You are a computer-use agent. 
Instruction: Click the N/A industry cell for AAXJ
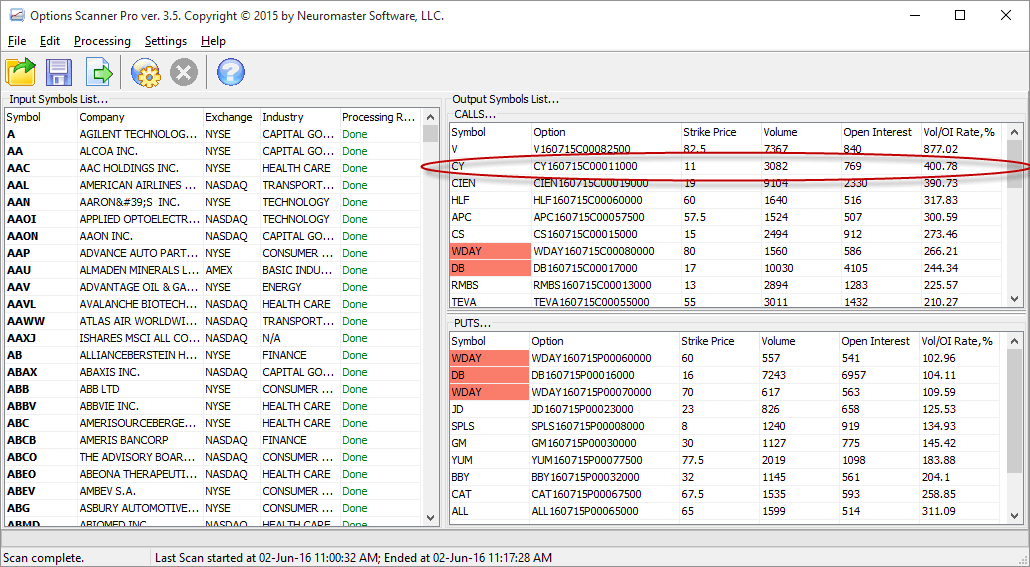click(300, 338)
